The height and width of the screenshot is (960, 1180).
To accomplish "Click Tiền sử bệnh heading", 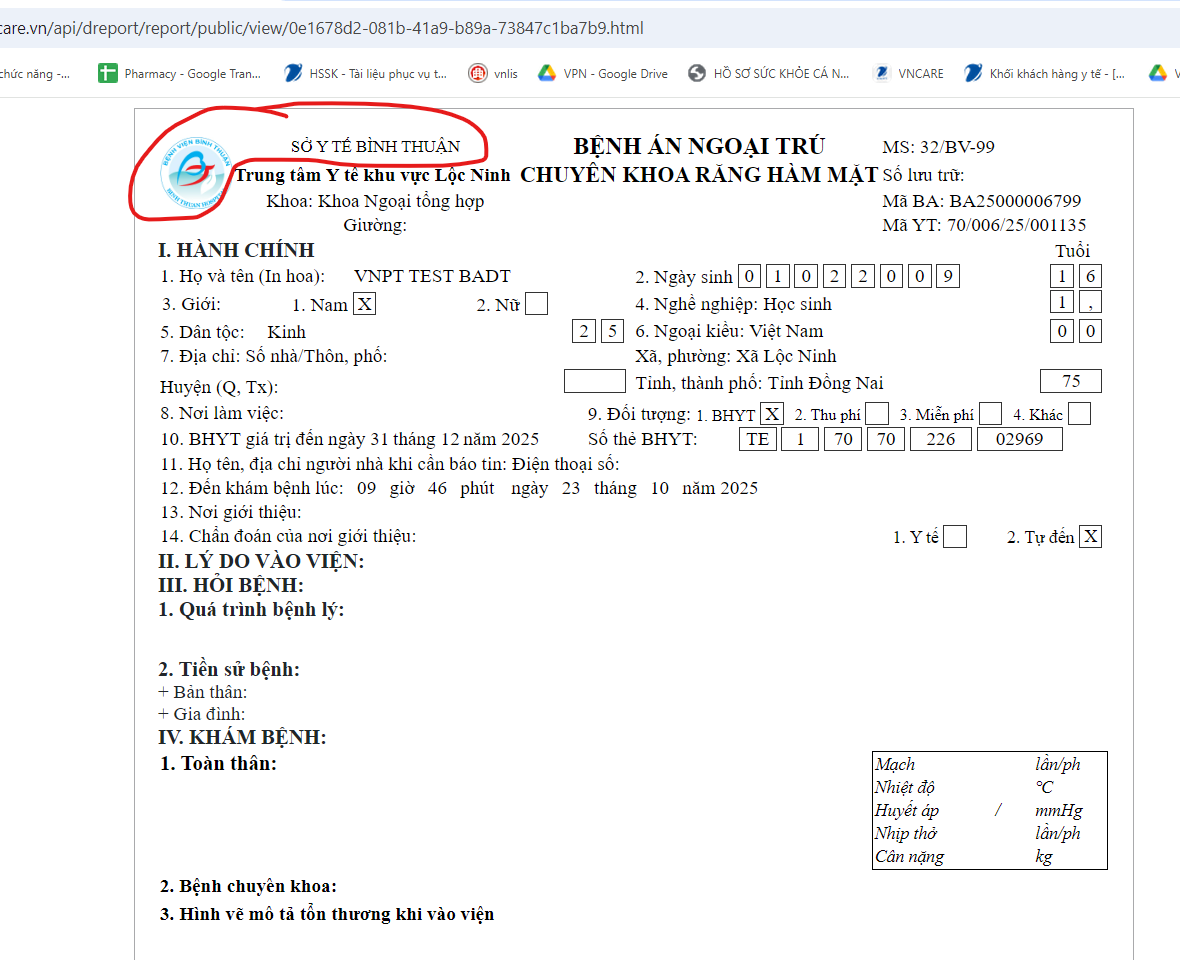I will 230,669.
